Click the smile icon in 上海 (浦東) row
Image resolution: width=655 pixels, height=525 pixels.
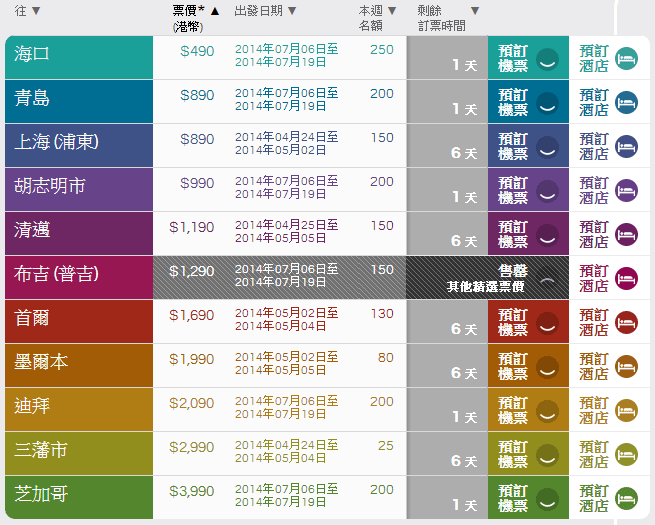[547, 146]
